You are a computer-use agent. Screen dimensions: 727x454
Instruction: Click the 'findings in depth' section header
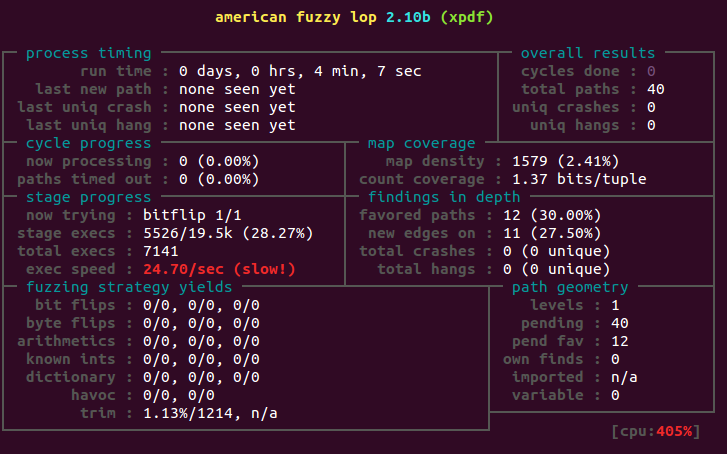point(444,198)
